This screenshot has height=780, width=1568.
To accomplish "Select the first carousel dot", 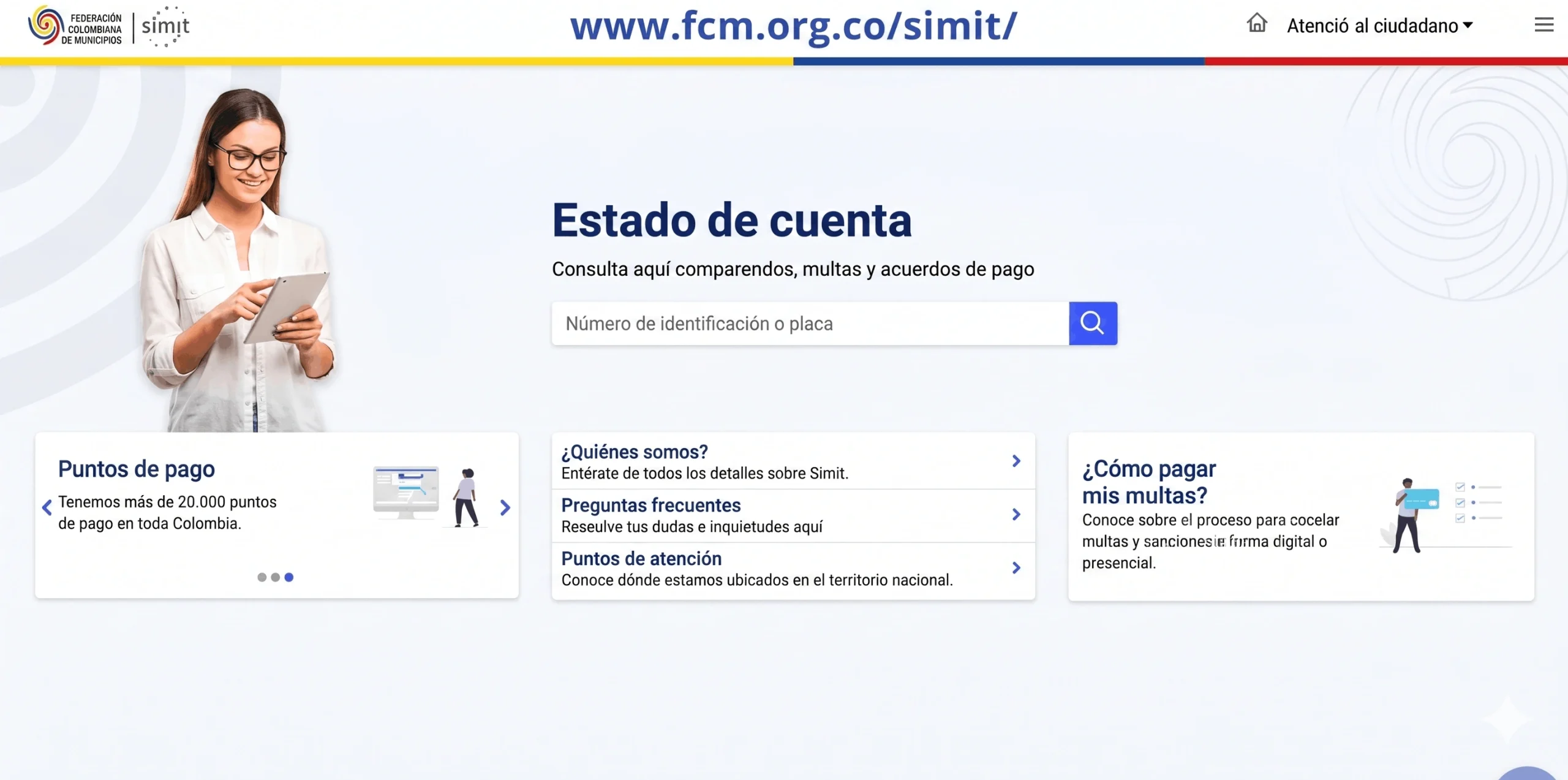I will coord(262,577).
